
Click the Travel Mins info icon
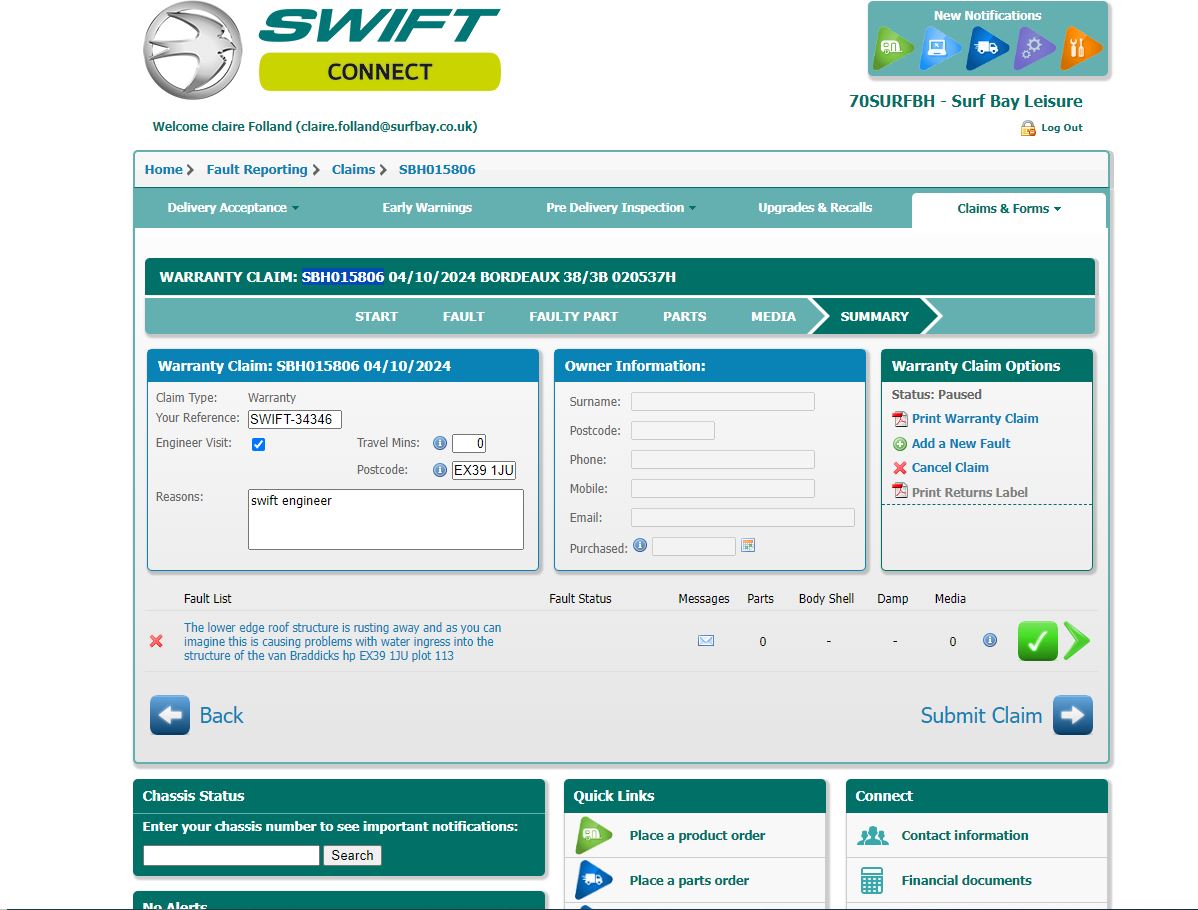coord(439,443)
